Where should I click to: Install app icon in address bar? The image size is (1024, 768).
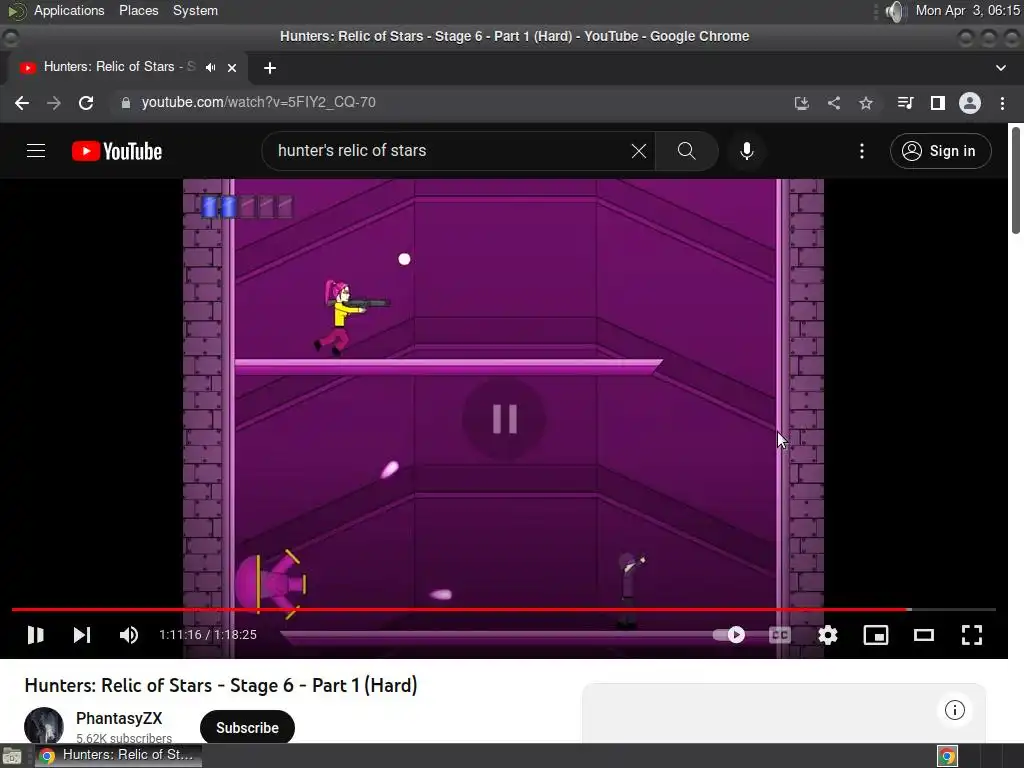pos(802,103)
